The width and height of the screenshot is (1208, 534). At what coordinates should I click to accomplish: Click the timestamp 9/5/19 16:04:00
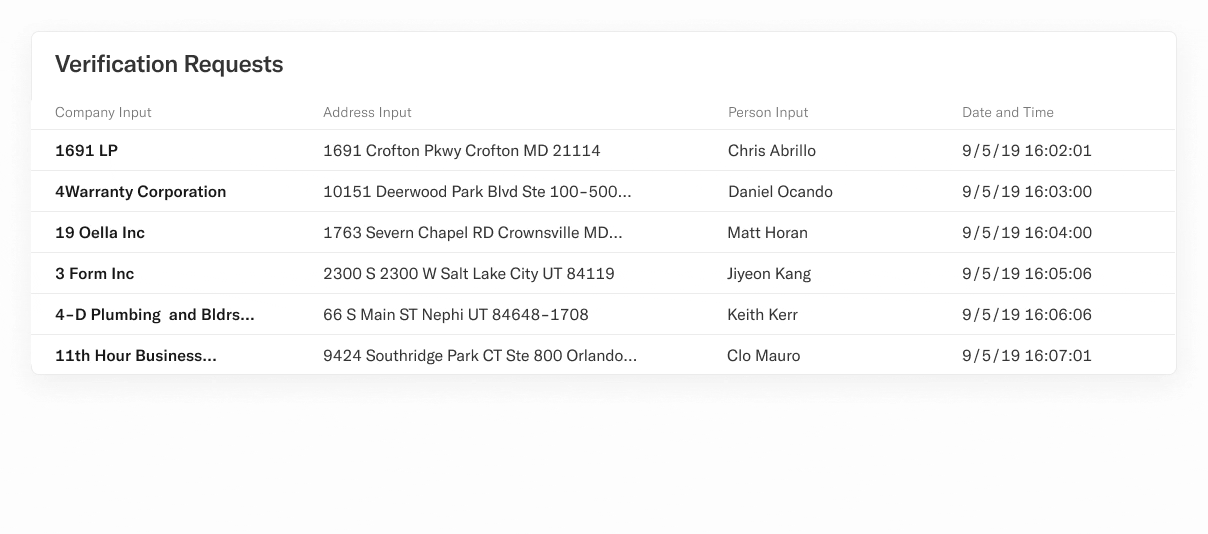pos(1027,233)
